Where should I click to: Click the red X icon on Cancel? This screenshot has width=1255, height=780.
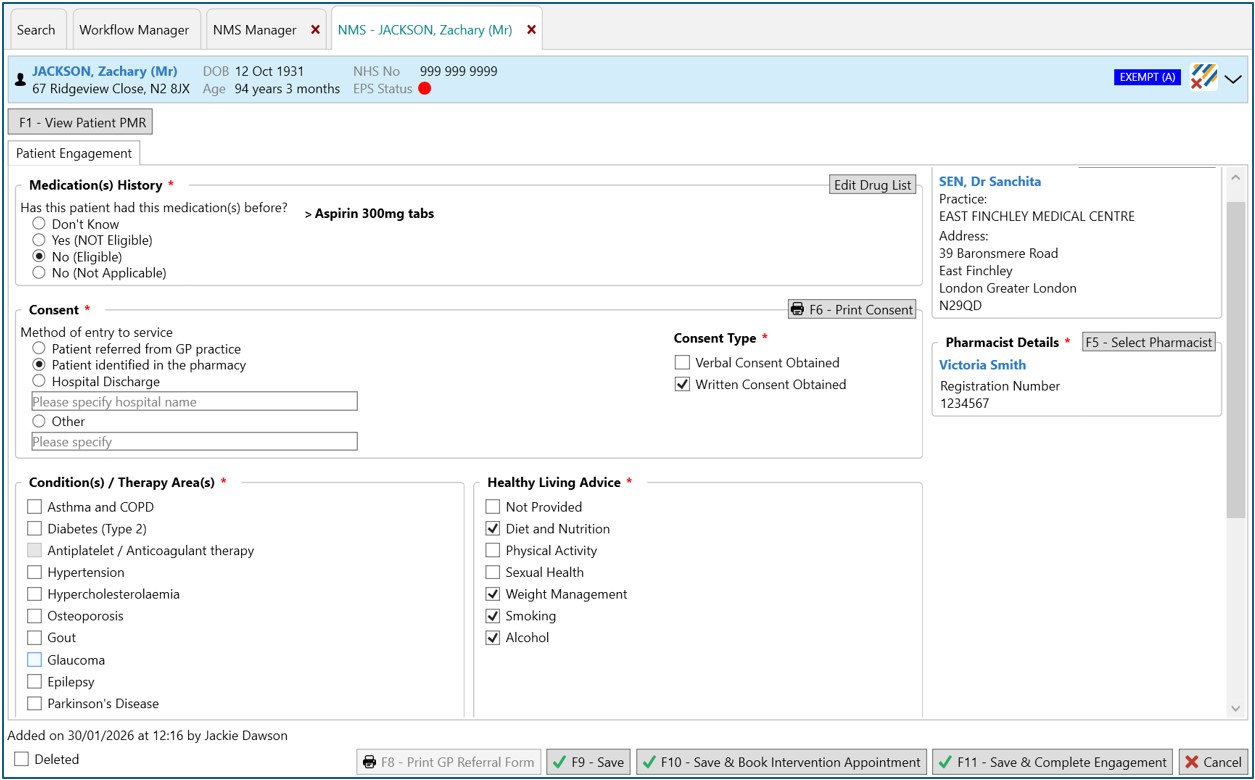[1193, 761]
